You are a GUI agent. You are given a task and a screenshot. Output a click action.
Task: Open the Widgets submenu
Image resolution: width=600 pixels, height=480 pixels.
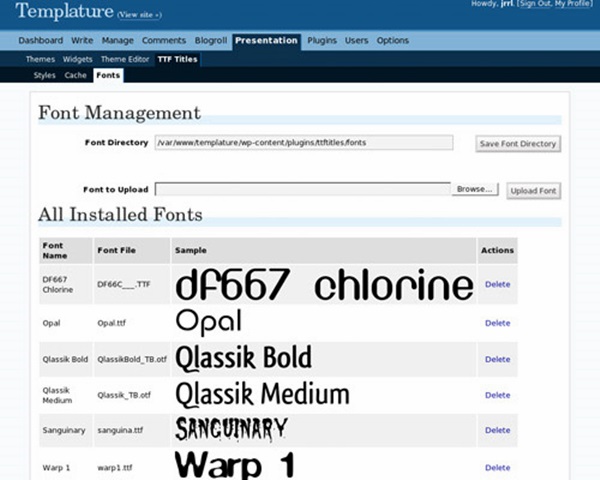coord(77,59)
